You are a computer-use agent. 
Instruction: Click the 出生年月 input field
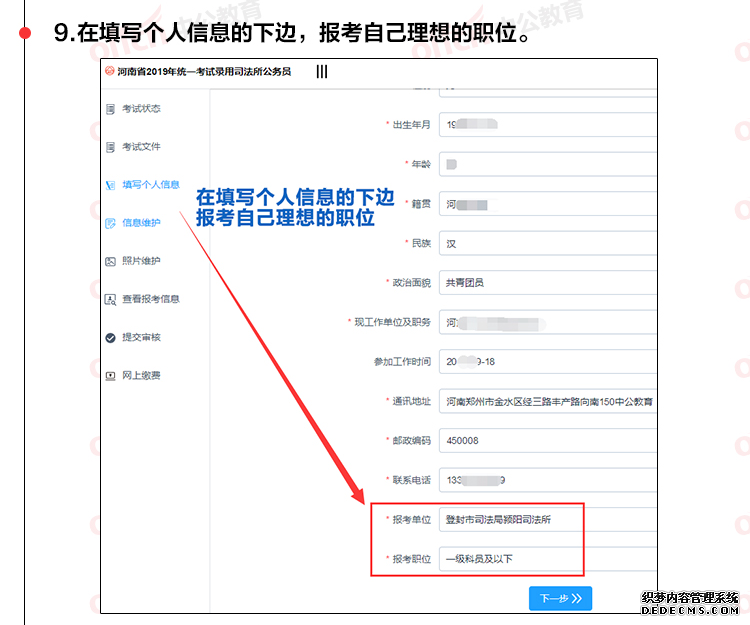(x=548, y=125)
